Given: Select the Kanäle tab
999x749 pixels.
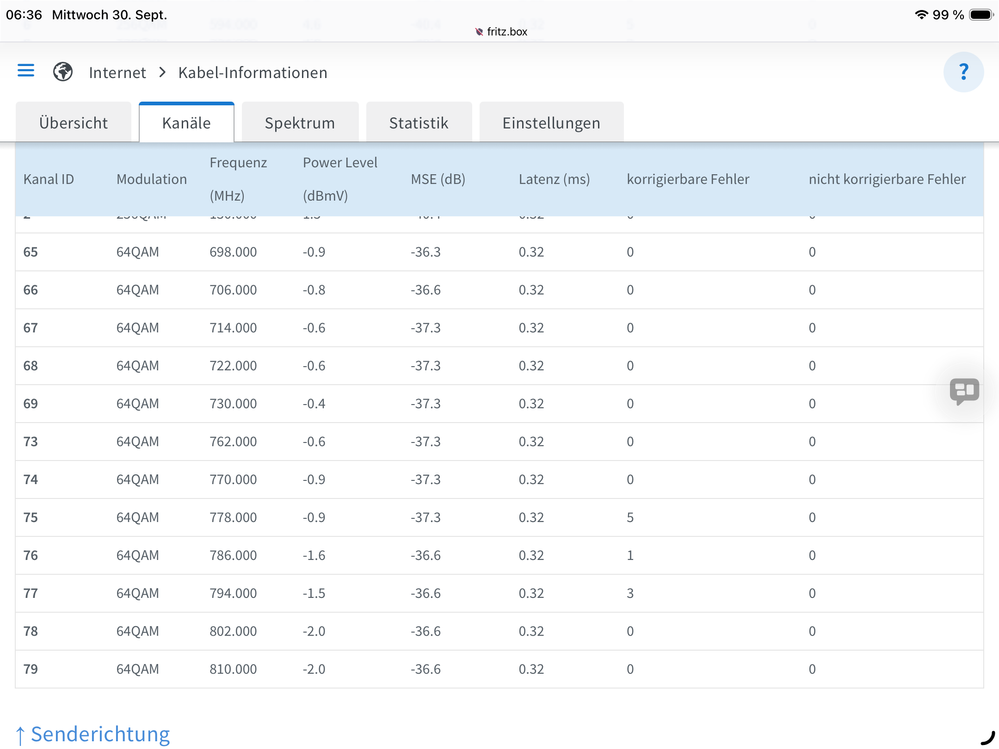Looking at the screenshot, I should pos(186,122).
